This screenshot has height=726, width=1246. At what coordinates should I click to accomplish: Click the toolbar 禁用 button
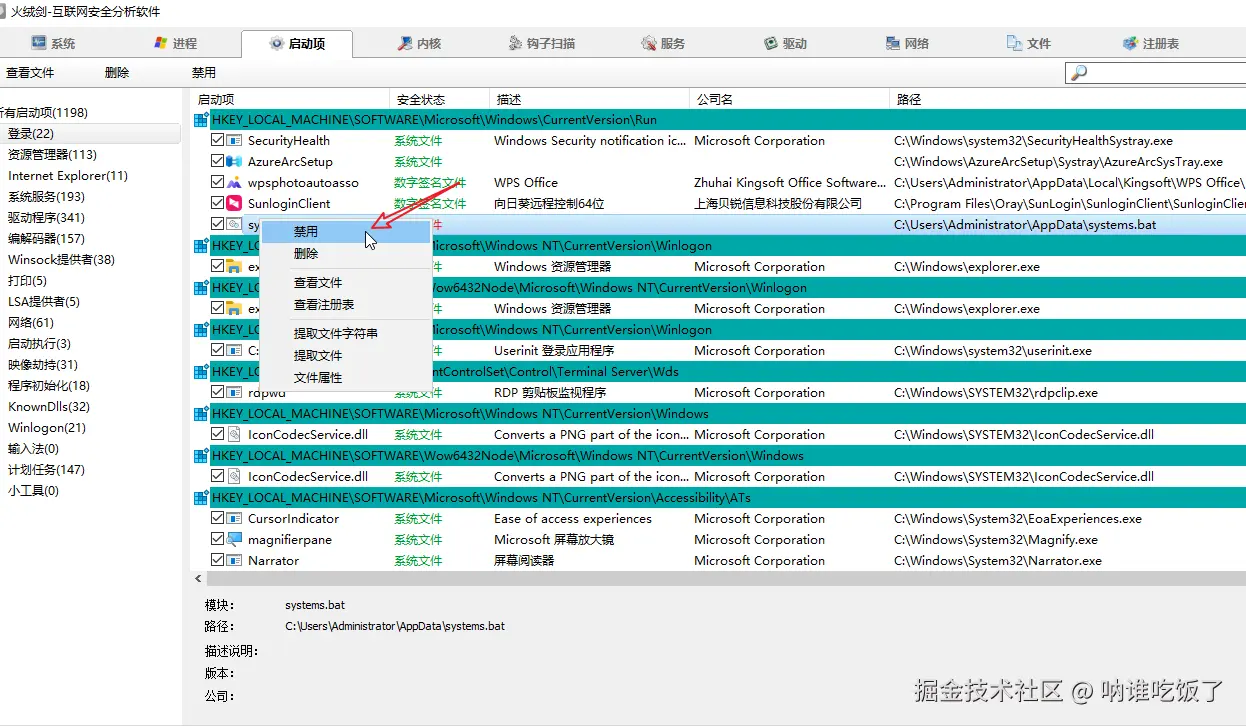click(204, 73)
